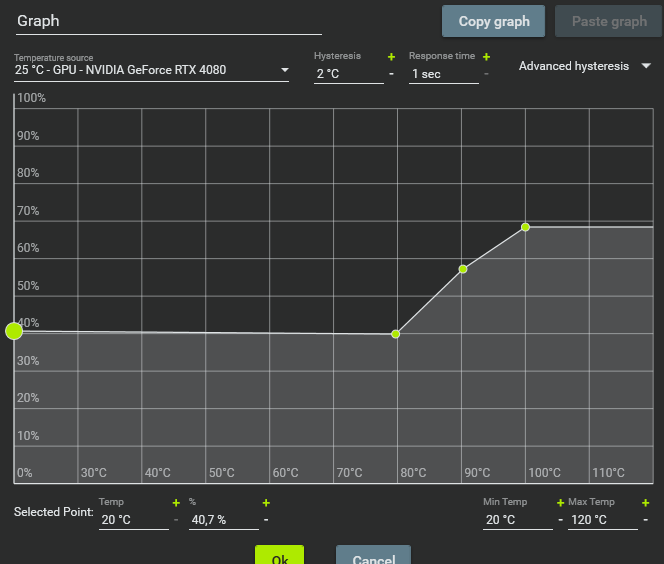The image size is (664, 564).
Task: Lower selected point Temp with minus
Action: click(x=176, y=520)
